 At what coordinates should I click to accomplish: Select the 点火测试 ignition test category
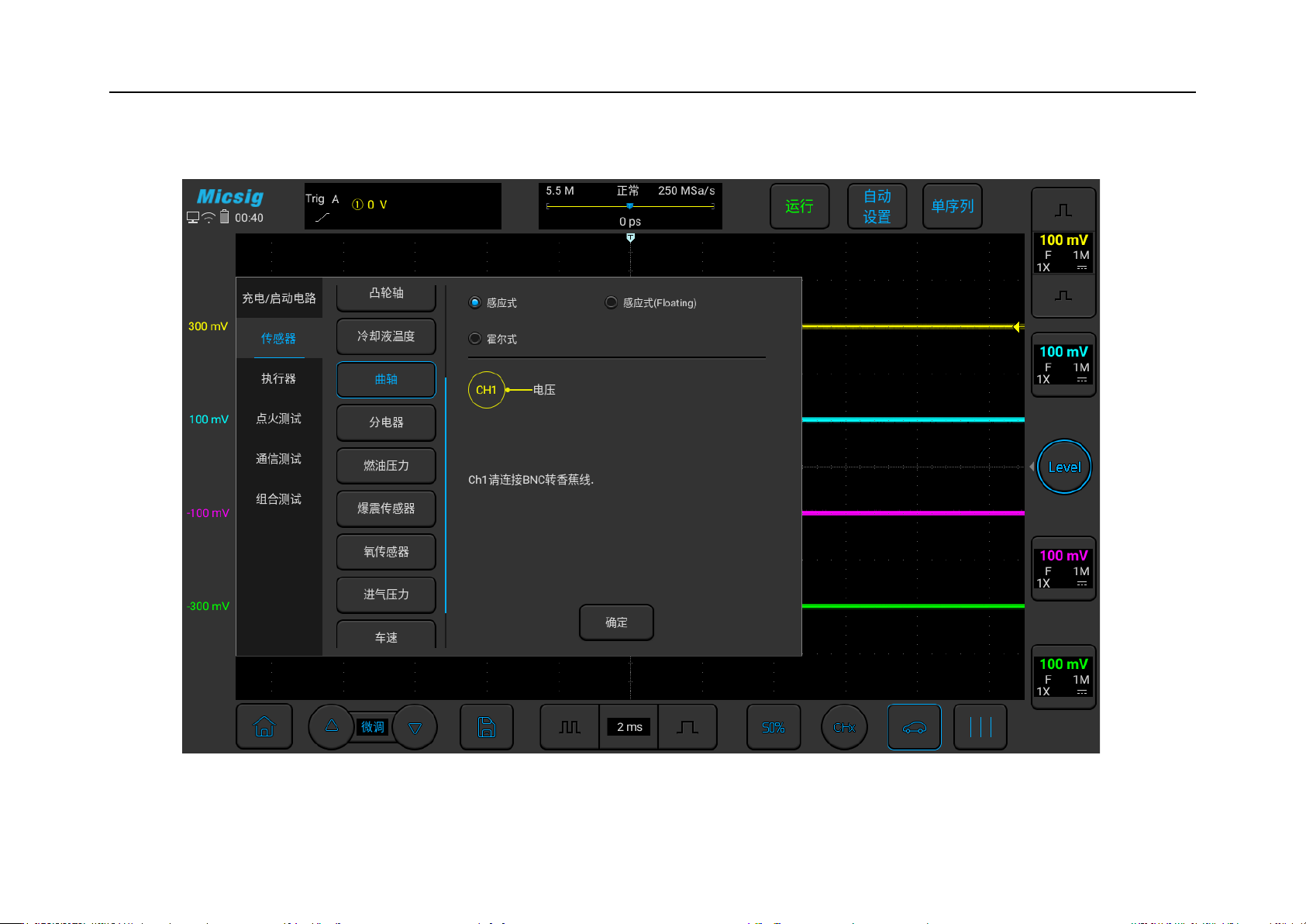(x=279, y=419)
